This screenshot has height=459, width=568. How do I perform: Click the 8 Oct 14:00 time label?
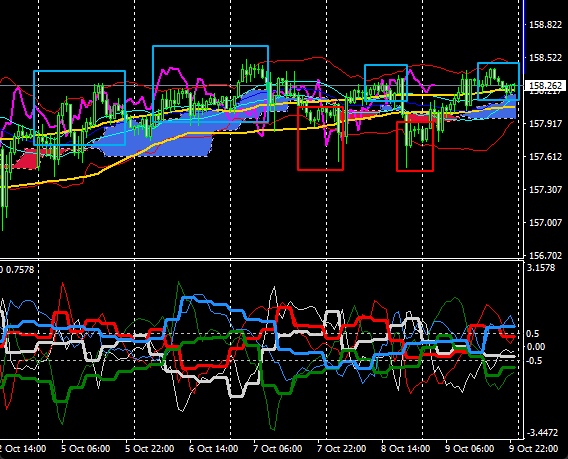tap(405, 448)
